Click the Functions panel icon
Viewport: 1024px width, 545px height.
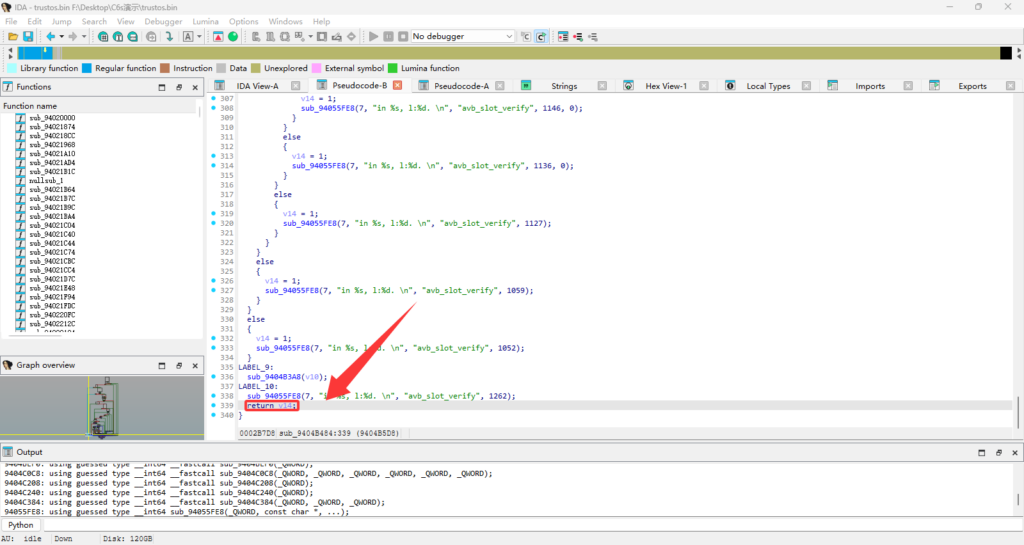(x=8, y=87)
